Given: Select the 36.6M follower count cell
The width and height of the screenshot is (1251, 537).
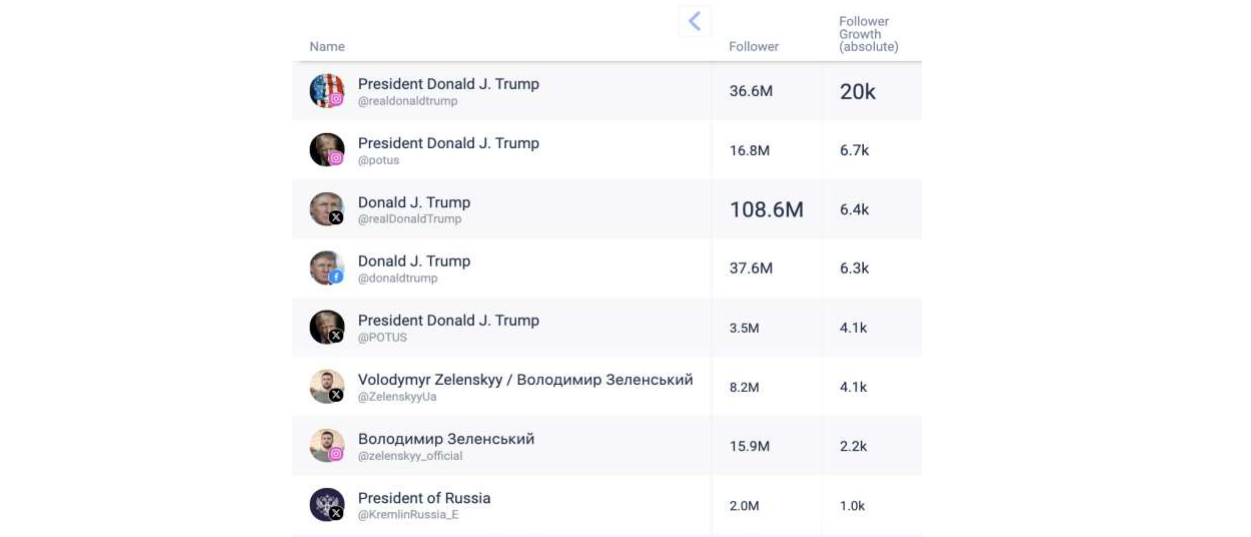Looking at the screenshot, I should pyautogui.click(x=751, y=92).
